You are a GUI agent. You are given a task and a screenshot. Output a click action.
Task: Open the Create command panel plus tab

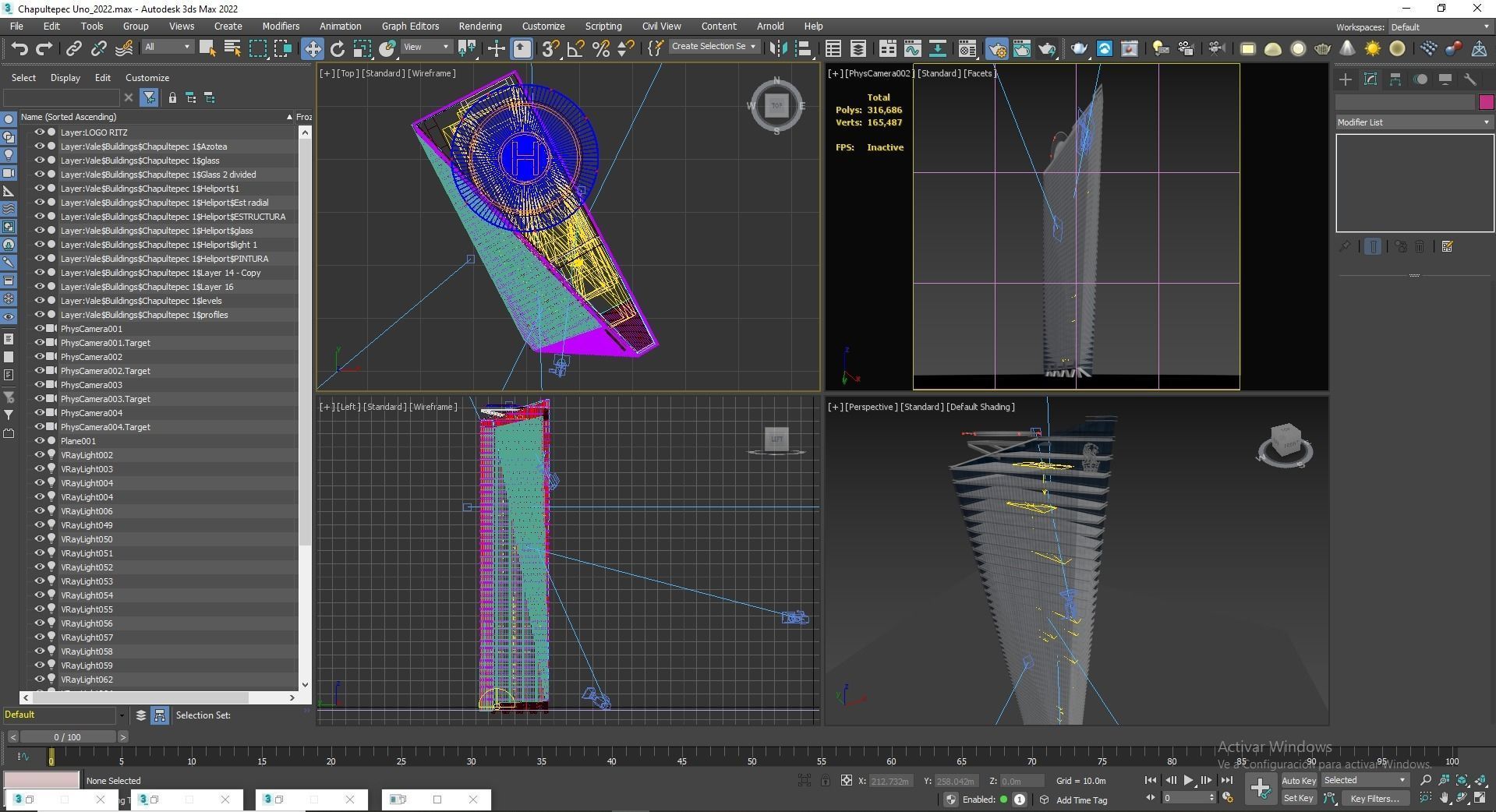1346,79
